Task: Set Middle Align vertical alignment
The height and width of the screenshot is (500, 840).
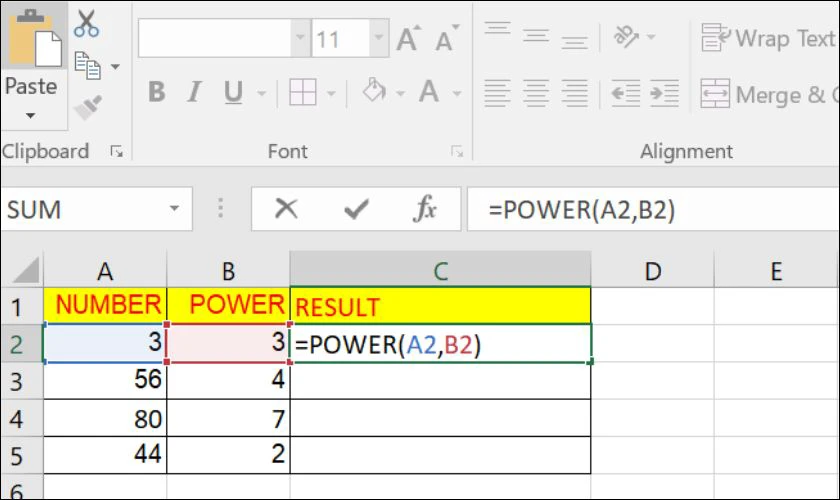Action: tap(536, 35)
